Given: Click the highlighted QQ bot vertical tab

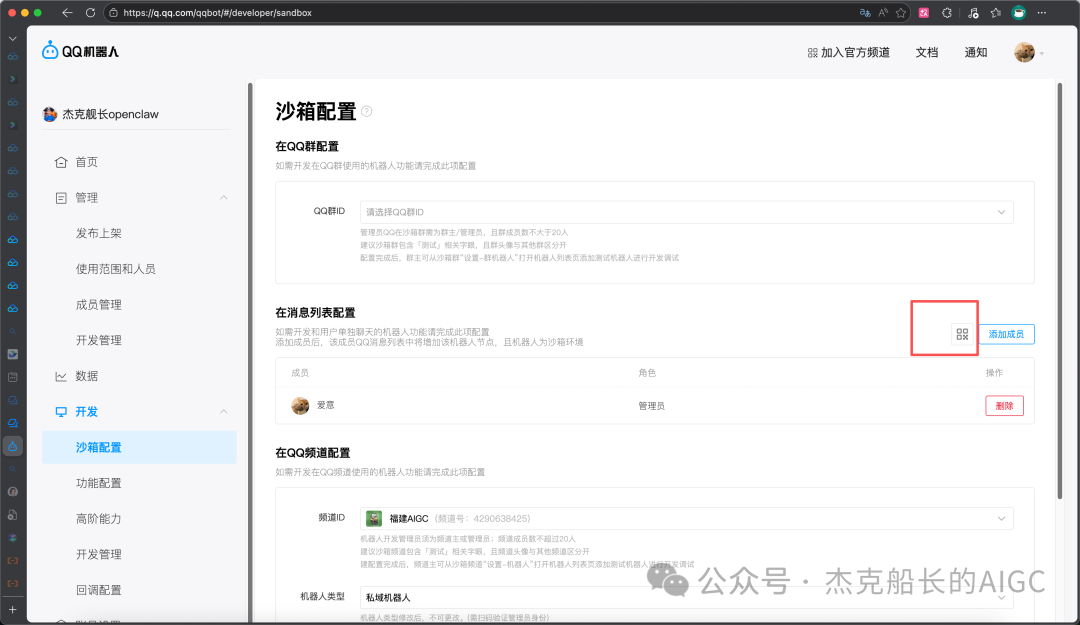Looking at the screenshot, I should point(12,446).
